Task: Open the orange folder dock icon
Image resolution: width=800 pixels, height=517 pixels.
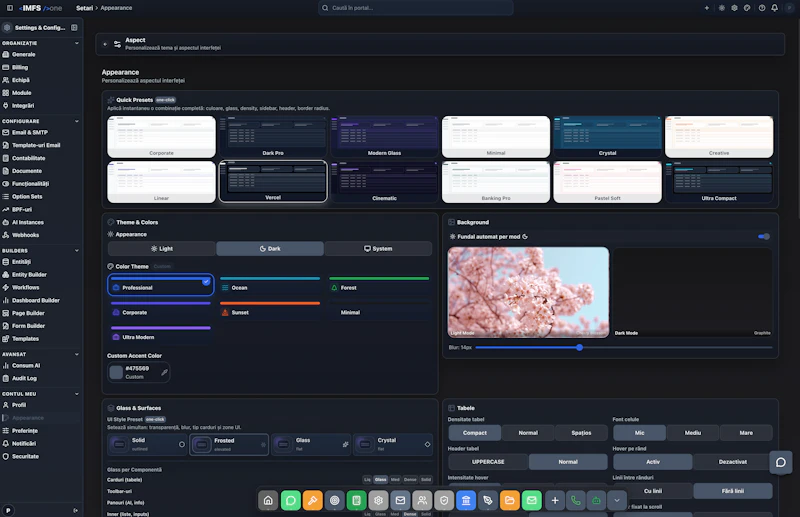Action: pyautogui.click(x=510, y=501)
